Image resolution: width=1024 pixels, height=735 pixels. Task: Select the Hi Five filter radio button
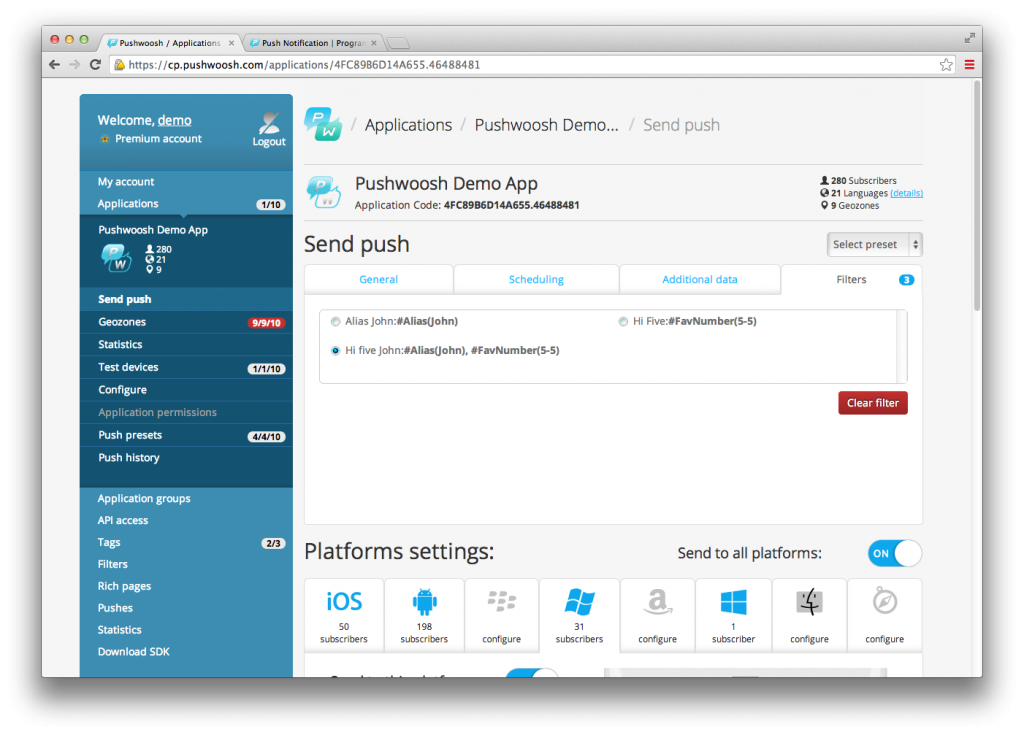623,321
